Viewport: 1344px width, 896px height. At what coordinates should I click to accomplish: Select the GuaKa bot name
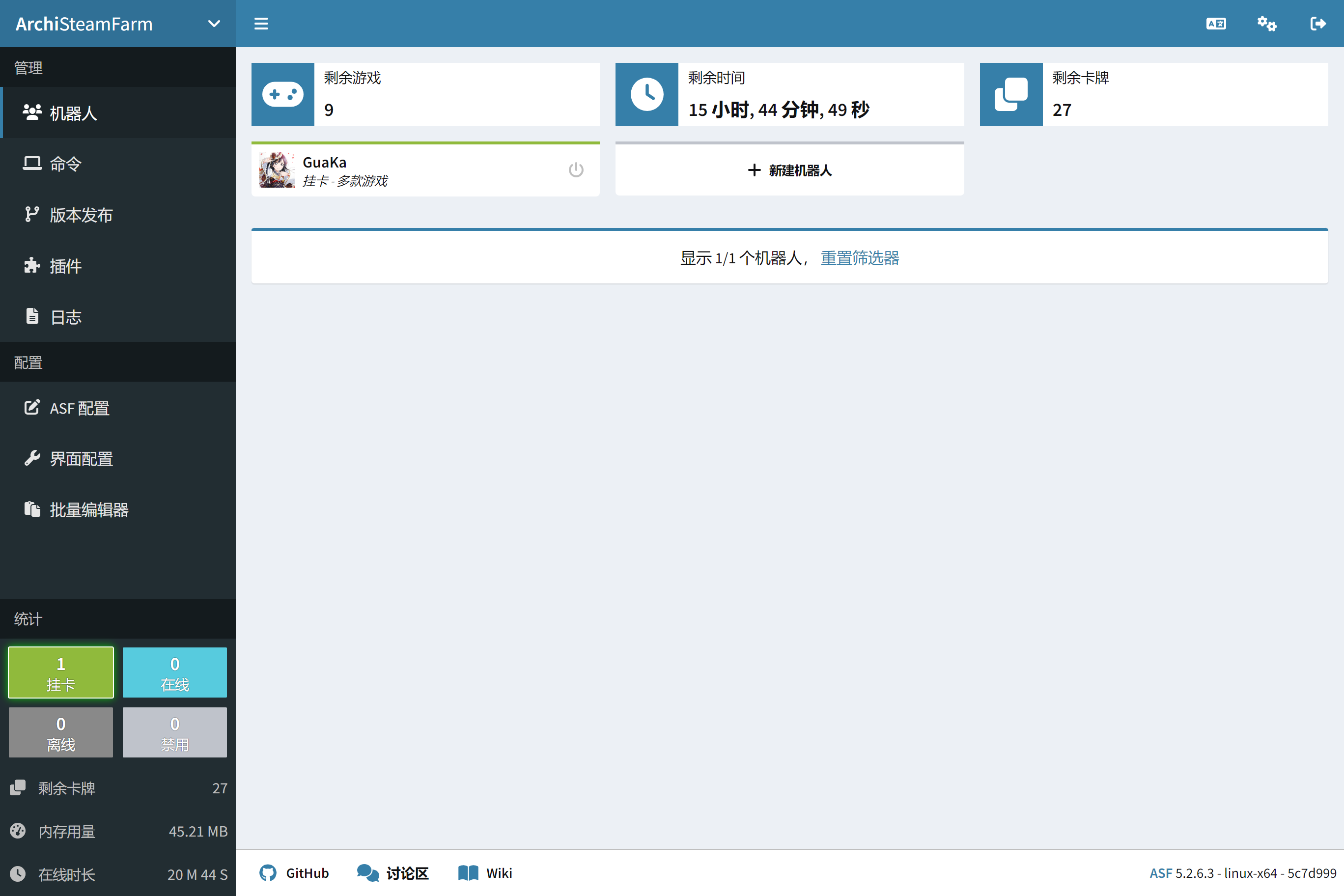tap(325, 162)
